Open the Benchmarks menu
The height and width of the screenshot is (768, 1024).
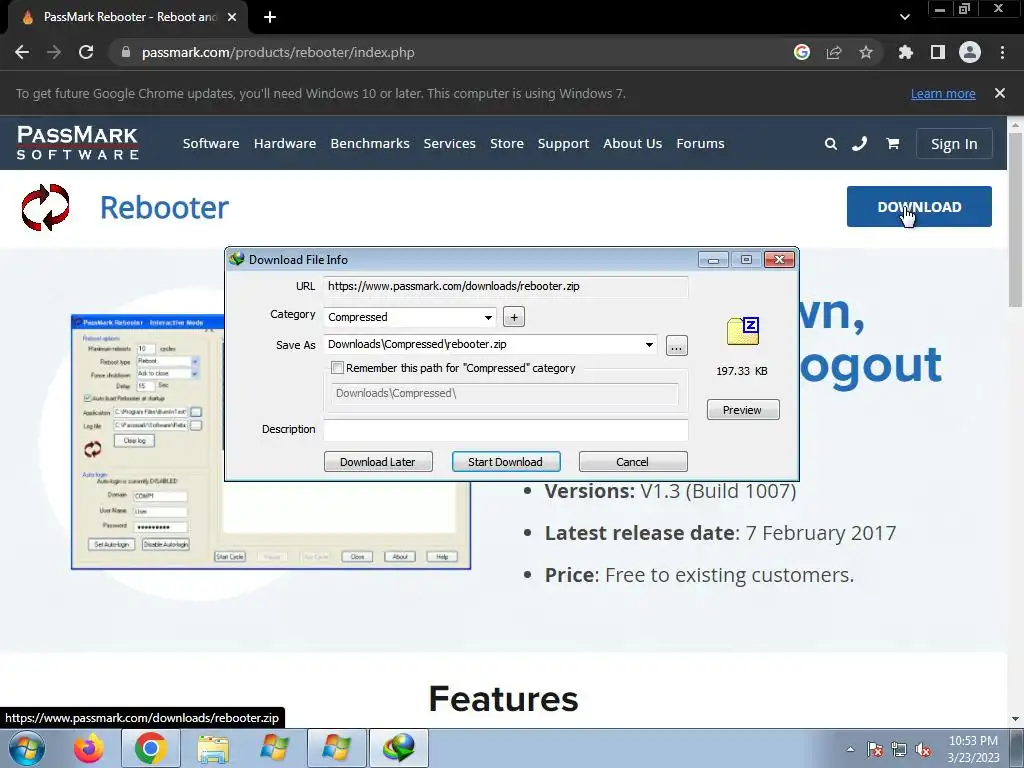tap(370, 143)
